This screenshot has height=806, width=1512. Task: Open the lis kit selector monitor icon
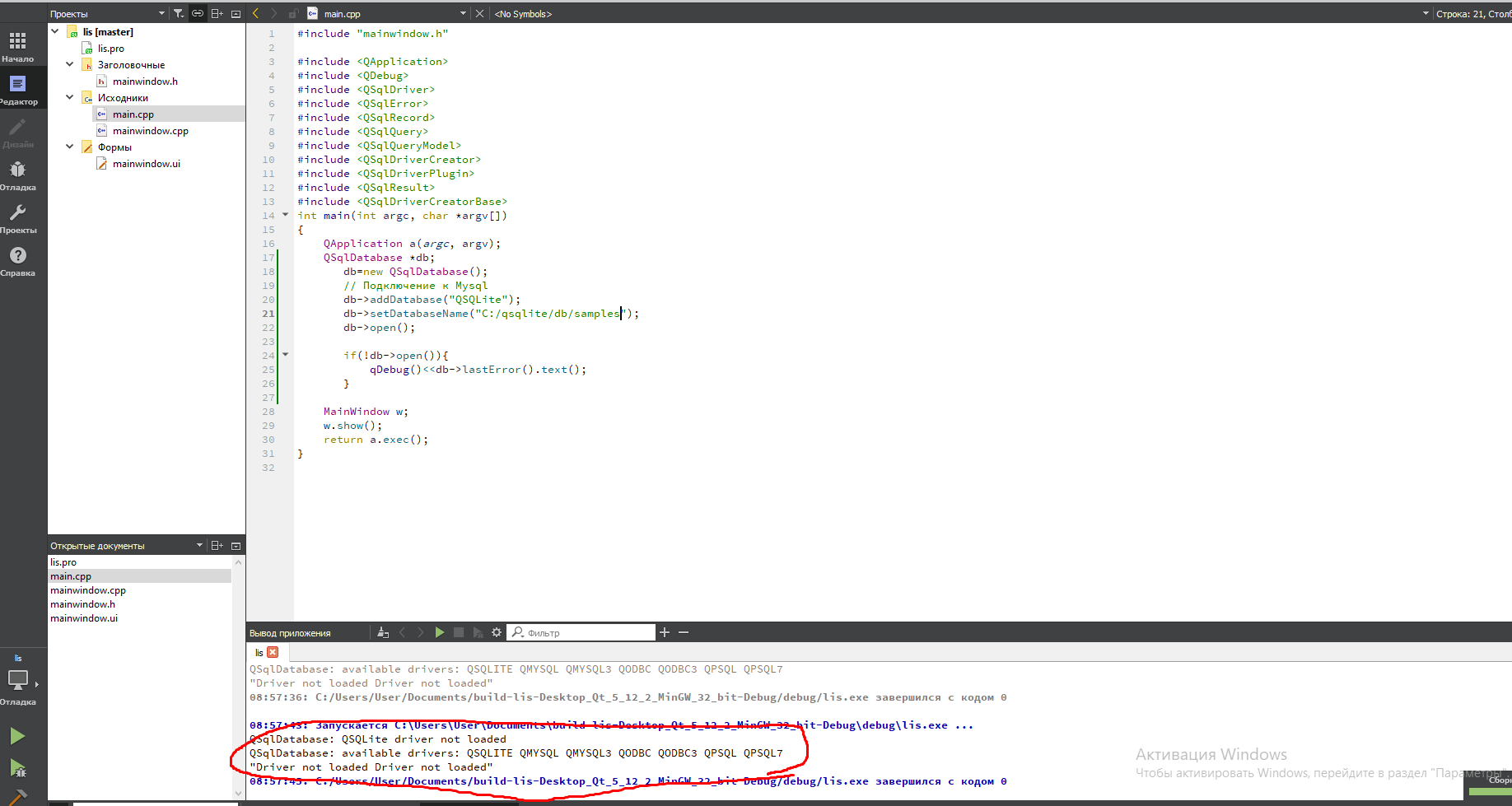point(18,680)
